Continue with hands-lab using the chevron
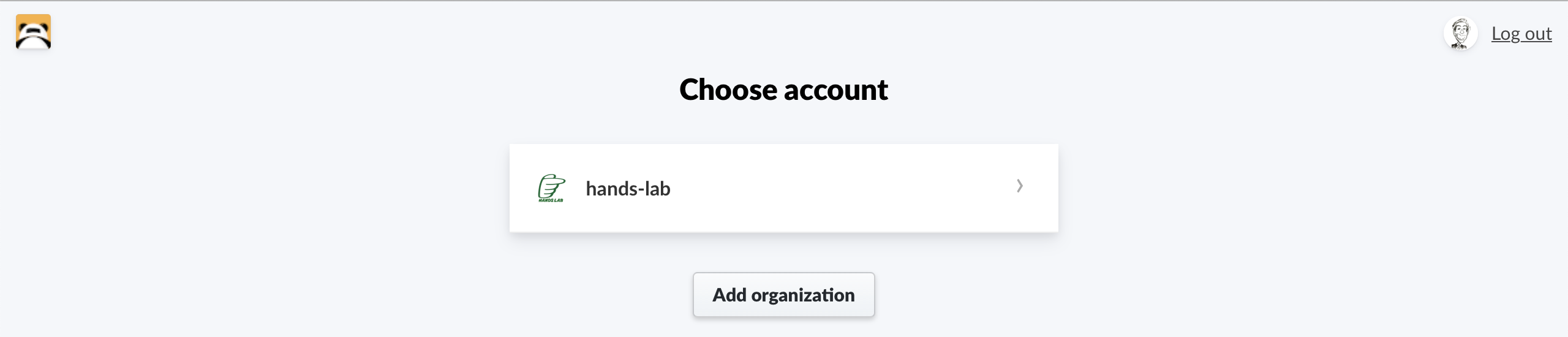 tap(1020, 186)
